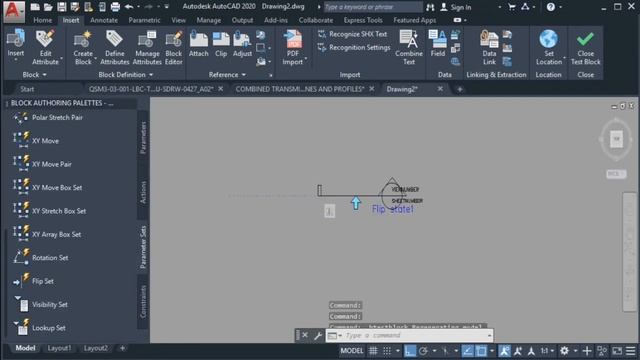Open the Edit Attribute tool
The image size is (640, 360).
click(x=45, y=47)
